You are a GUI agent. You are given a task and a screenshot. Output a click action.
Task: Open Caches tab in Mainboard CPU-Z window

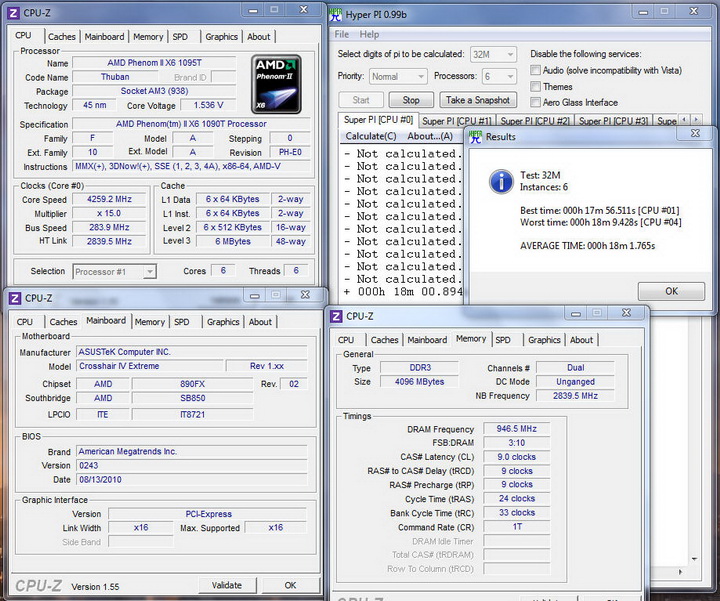coord(63,322)
